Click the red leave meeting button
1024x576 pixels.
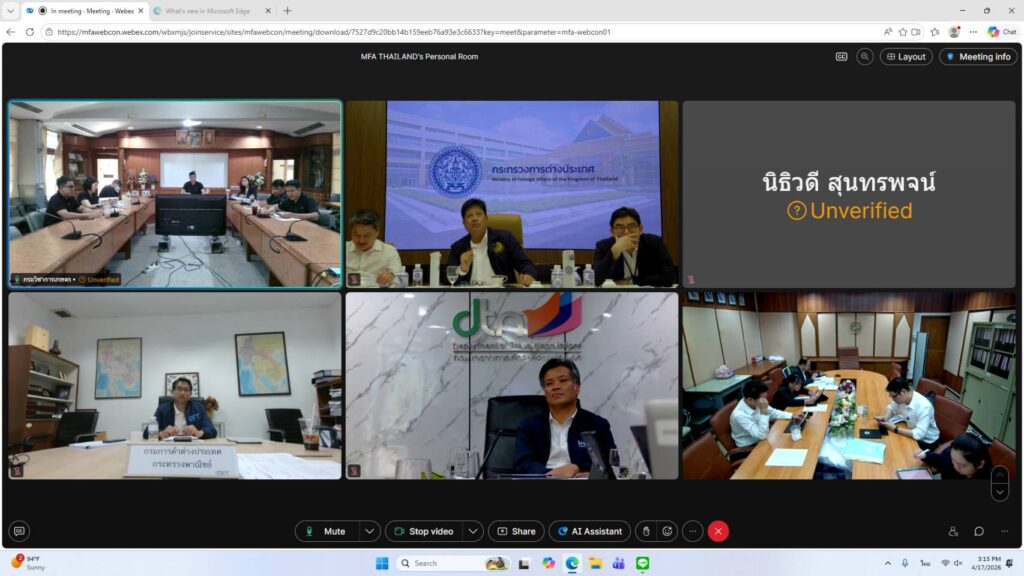point(718,532)
